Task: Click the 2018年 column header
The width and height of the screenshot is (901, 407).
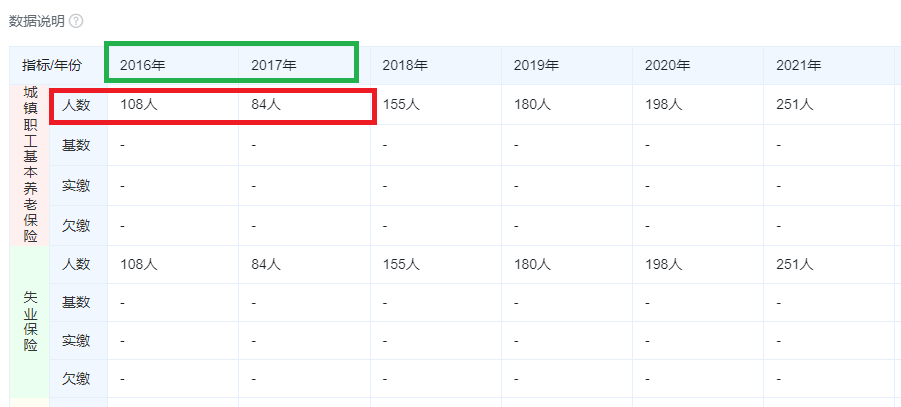Action: 405,65
